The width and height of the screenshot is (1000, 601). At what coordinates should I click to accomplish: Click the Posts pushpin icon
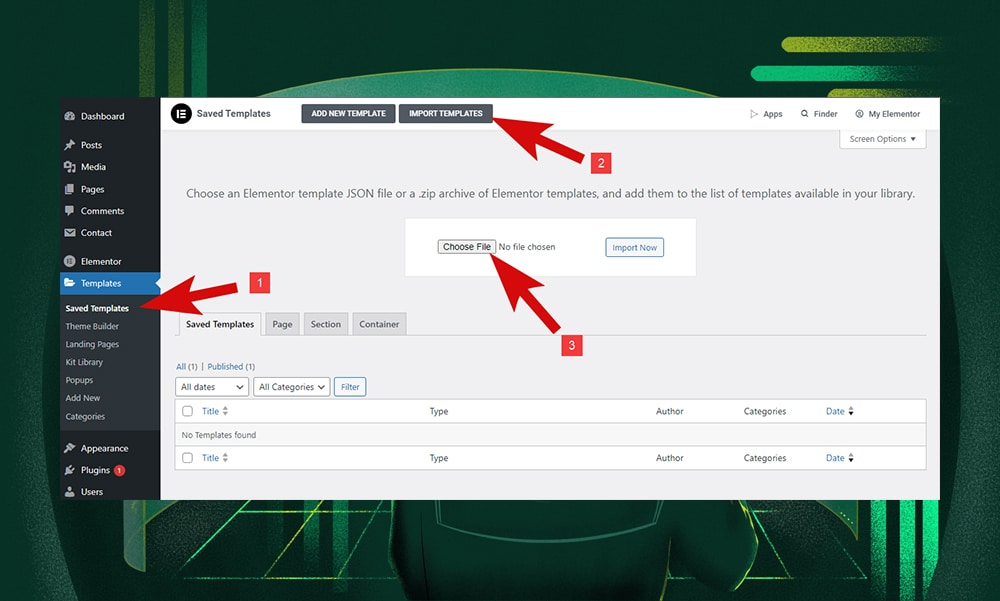70,145
